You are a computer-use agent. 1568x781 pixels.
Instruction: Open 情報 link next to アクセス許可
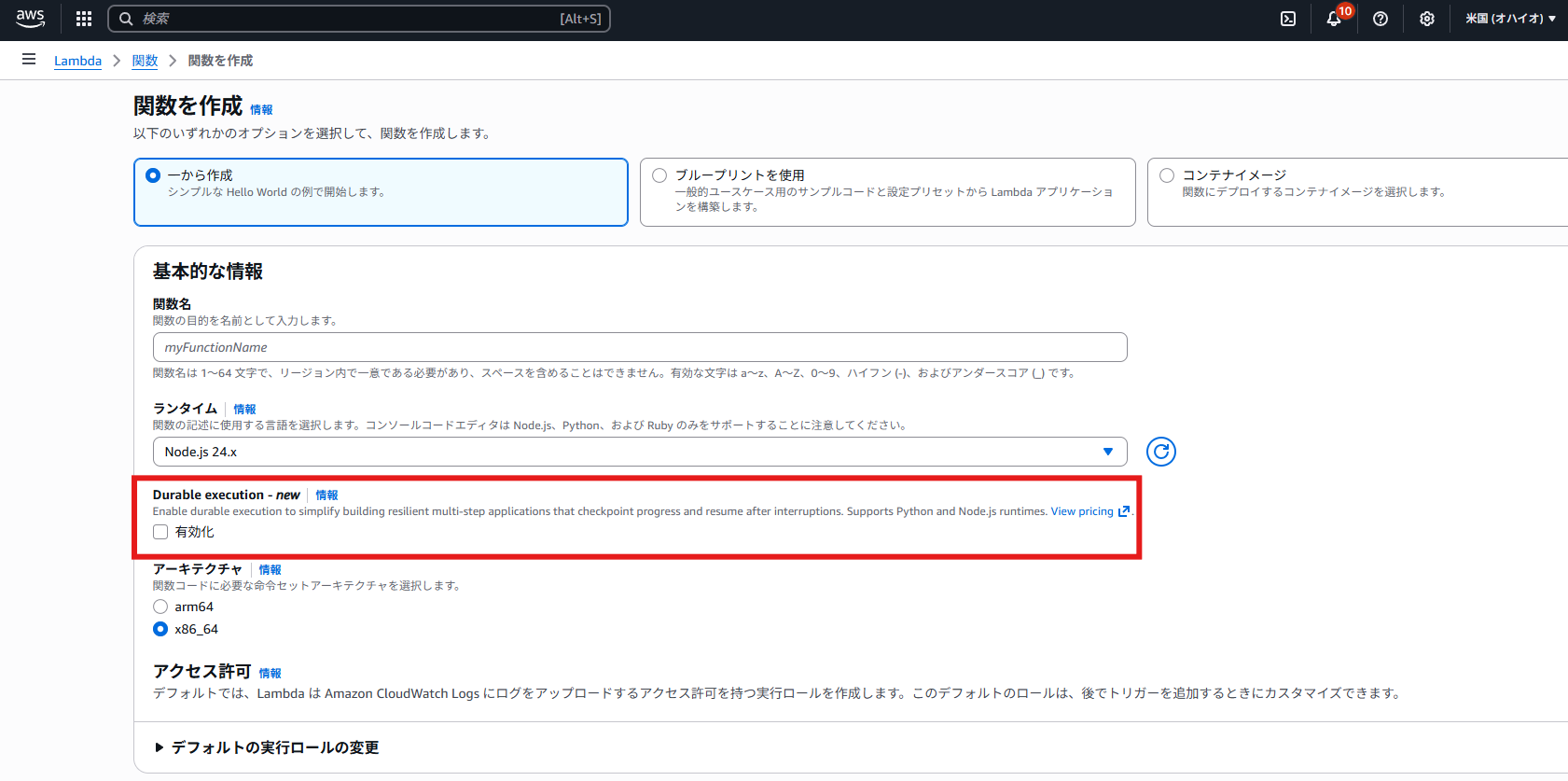270,674
